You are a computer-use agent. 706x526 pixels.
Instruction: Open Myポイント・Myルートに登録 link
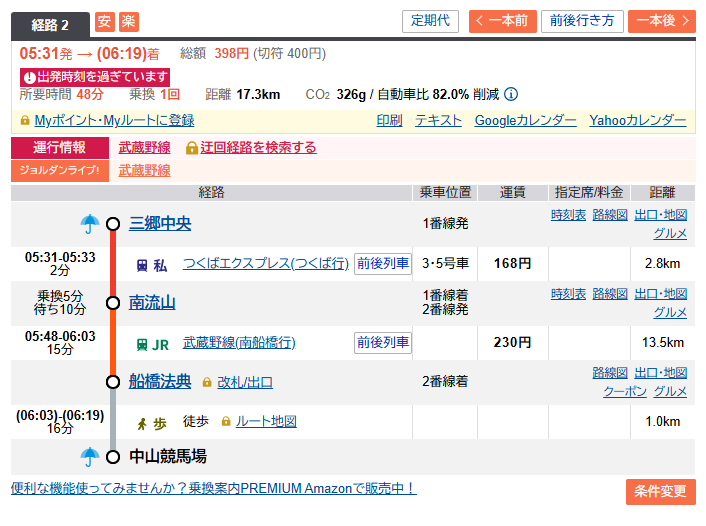click(114, 120)
